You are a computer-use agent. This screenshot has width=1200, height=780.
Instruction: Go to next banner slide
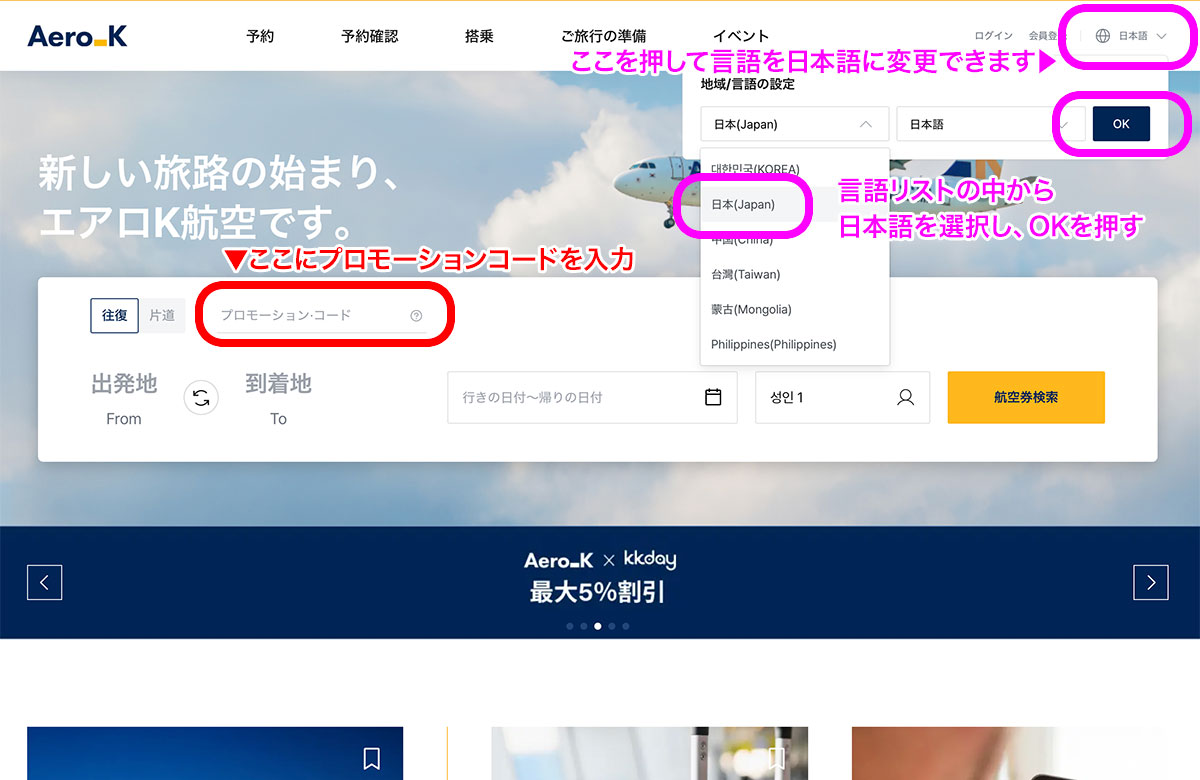[x=1150, y=582]
